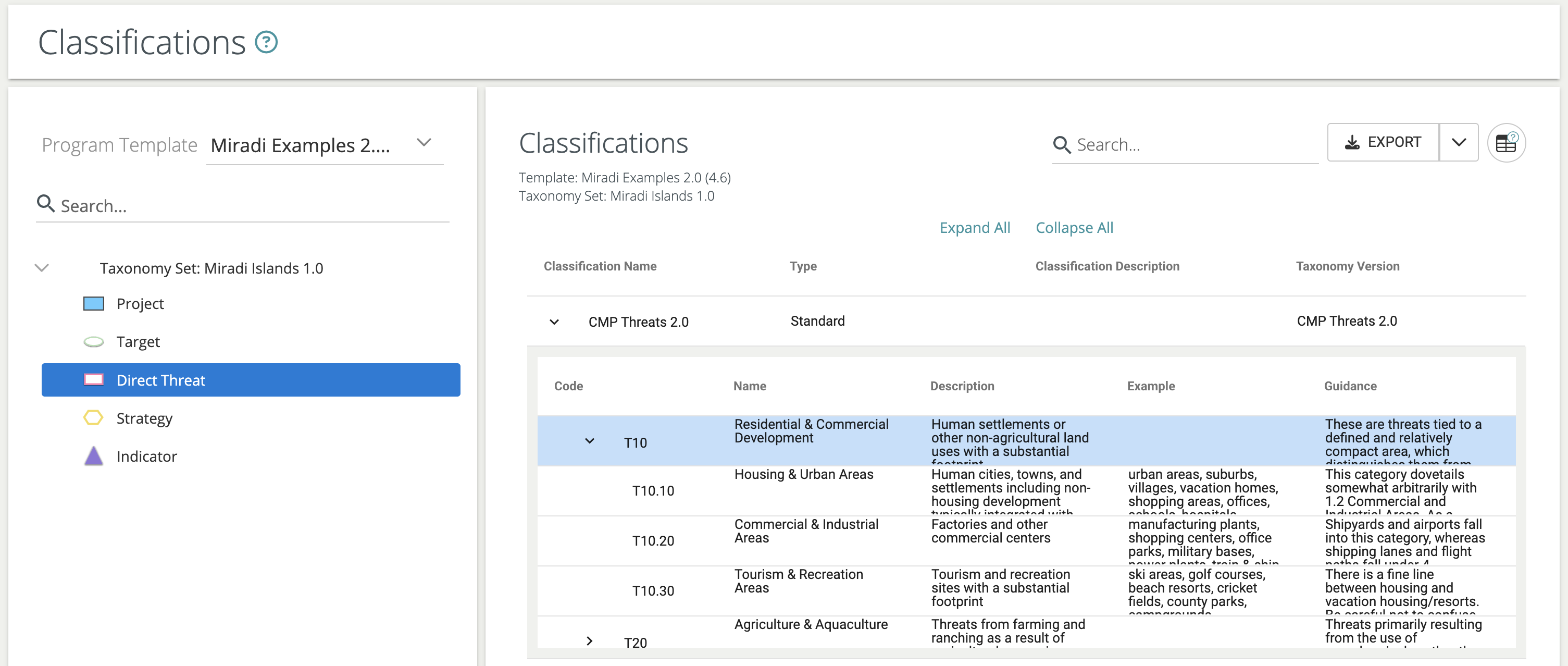Click the help icon beside Classifications title
This screenshot has width=1568, height=666.
[266, 42]
